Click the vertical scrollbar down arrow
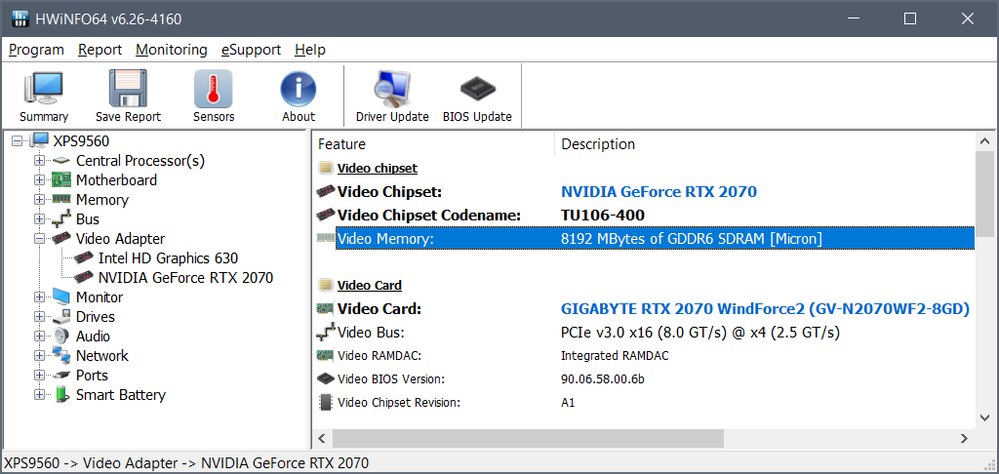999x474 pixels. pos(985,418)
